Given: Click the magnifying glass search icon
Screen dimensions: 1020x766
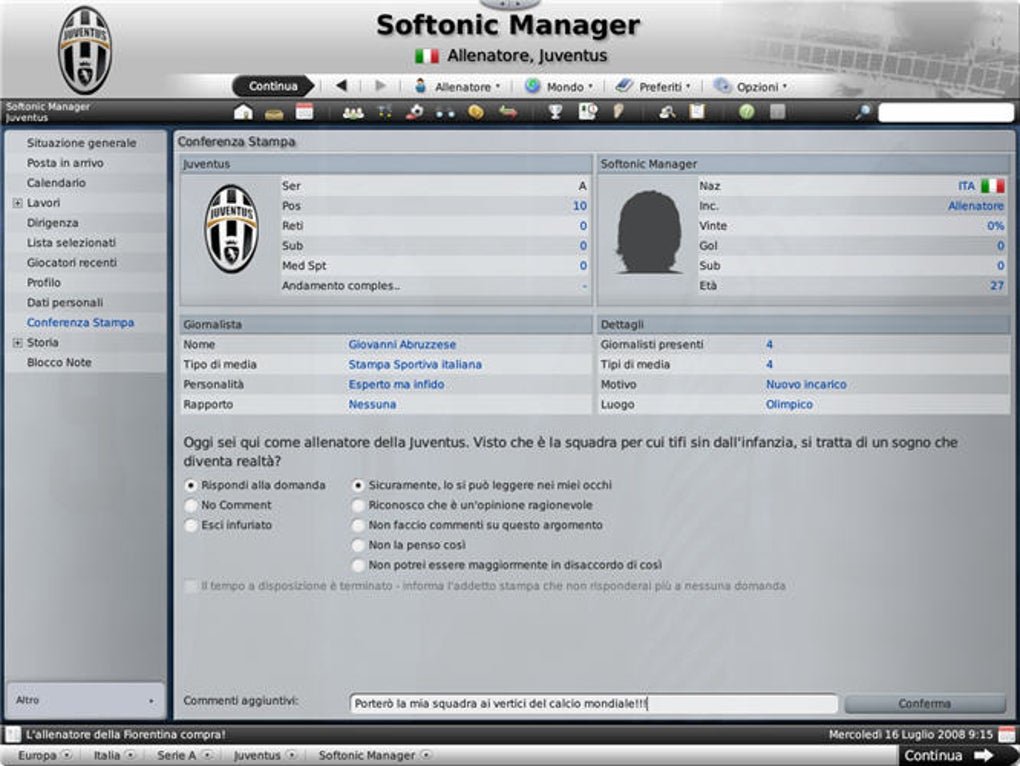Looking at the screenshot, I should coord(863,112).
